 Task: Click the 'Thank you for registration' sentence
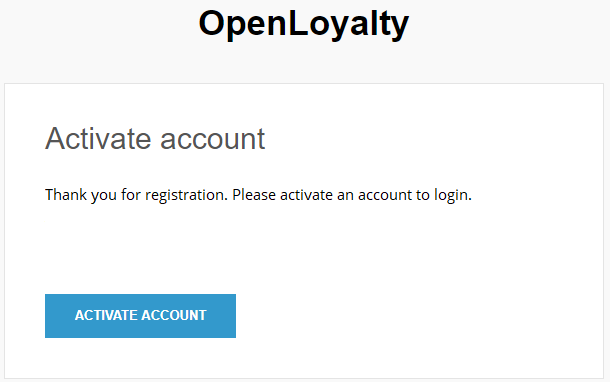click(136, 195)
